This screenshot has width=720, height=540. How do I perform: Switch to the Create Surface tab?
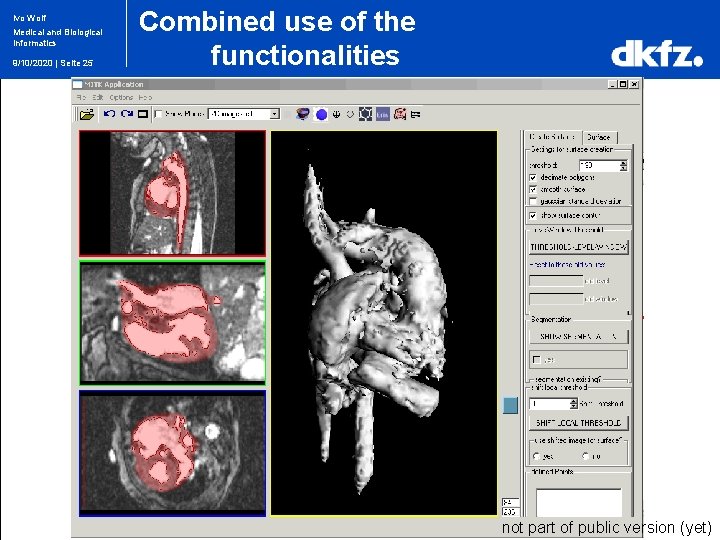point(552,137)
